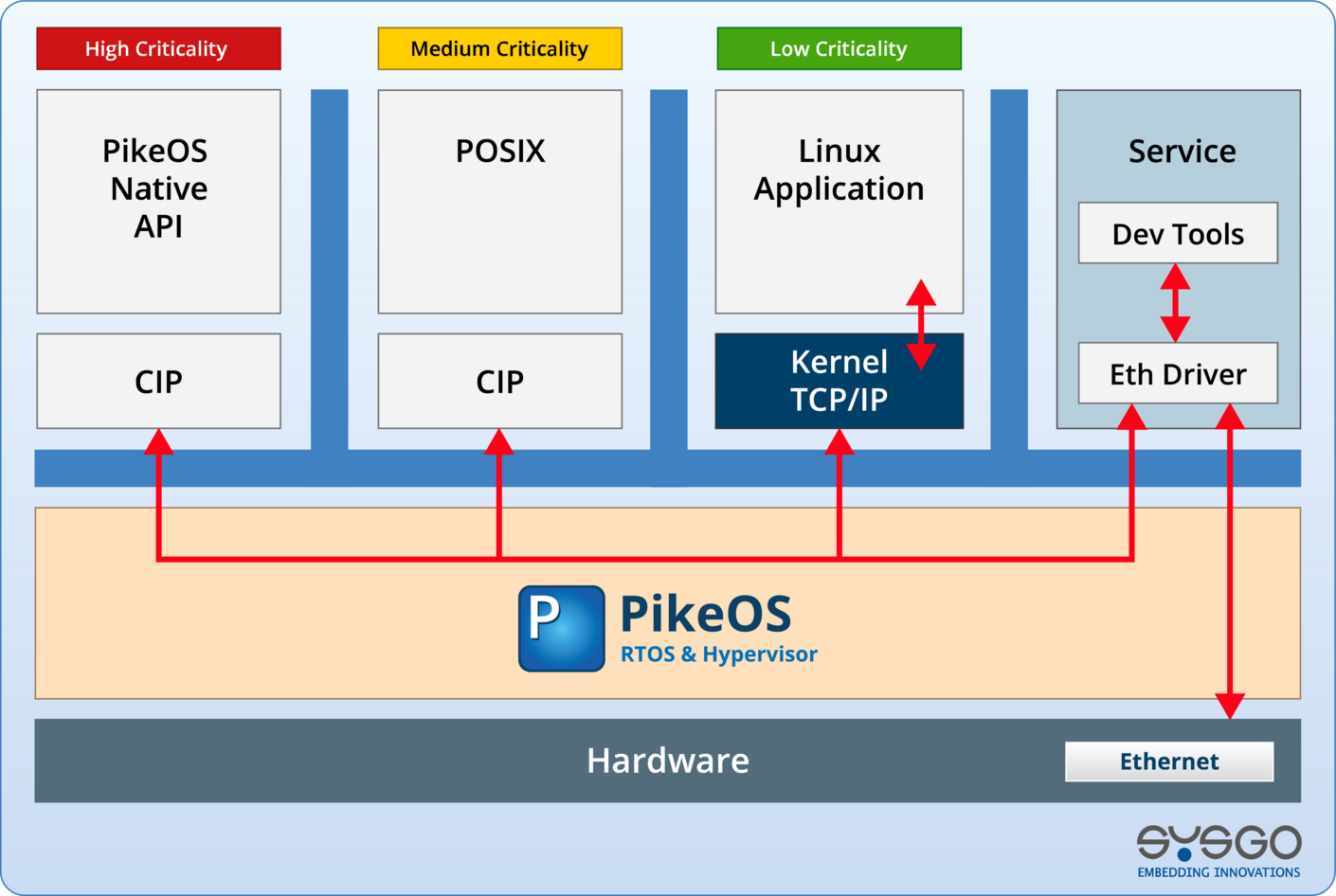Select the POSIX partition block
The width and height of the screenshot is (1336, 896).
click(499, 199)
